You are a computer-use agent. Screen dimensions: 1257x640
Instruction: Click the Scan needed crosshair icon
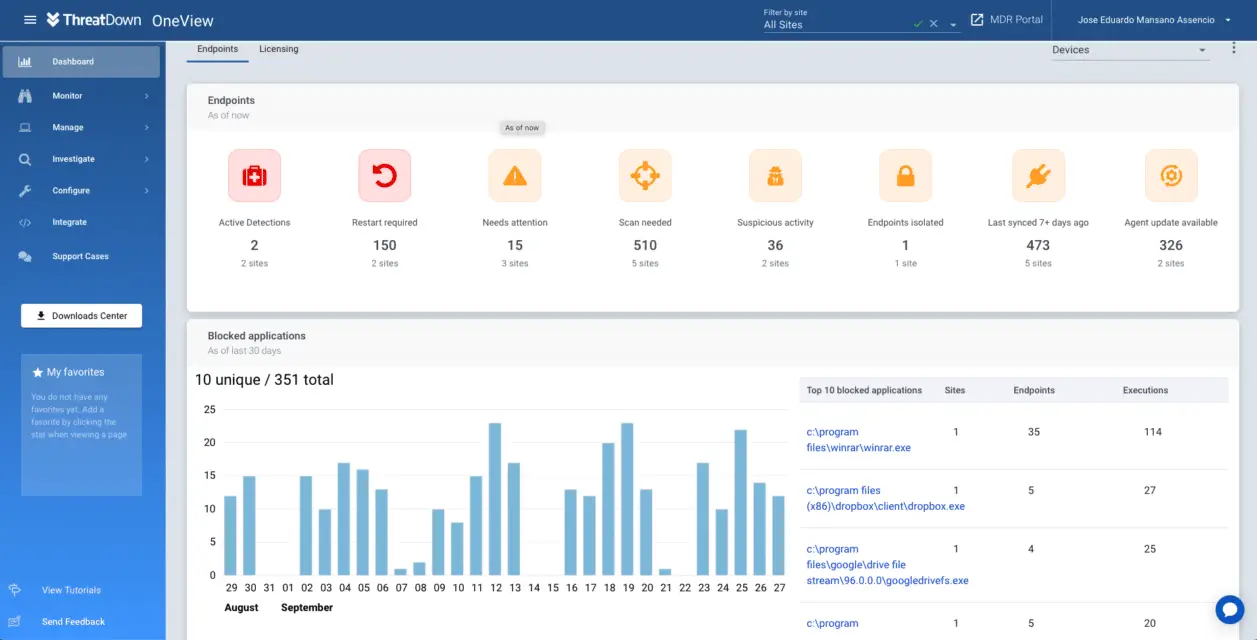(x=644, y=175)
